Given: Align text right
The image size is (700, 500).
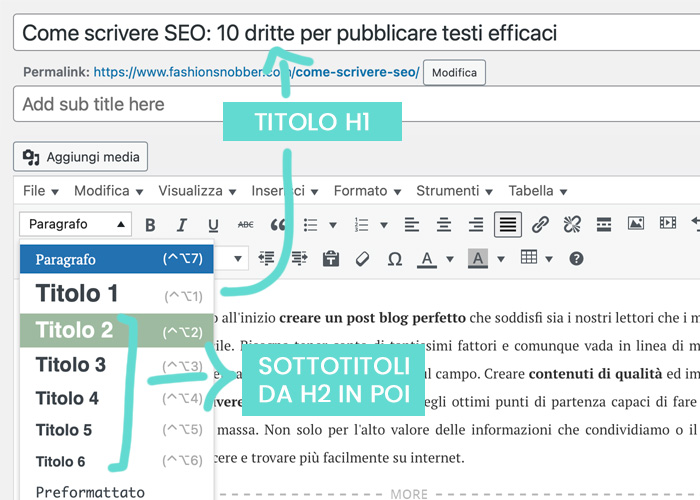Looking at the screenshot, I should click(476, 225).
